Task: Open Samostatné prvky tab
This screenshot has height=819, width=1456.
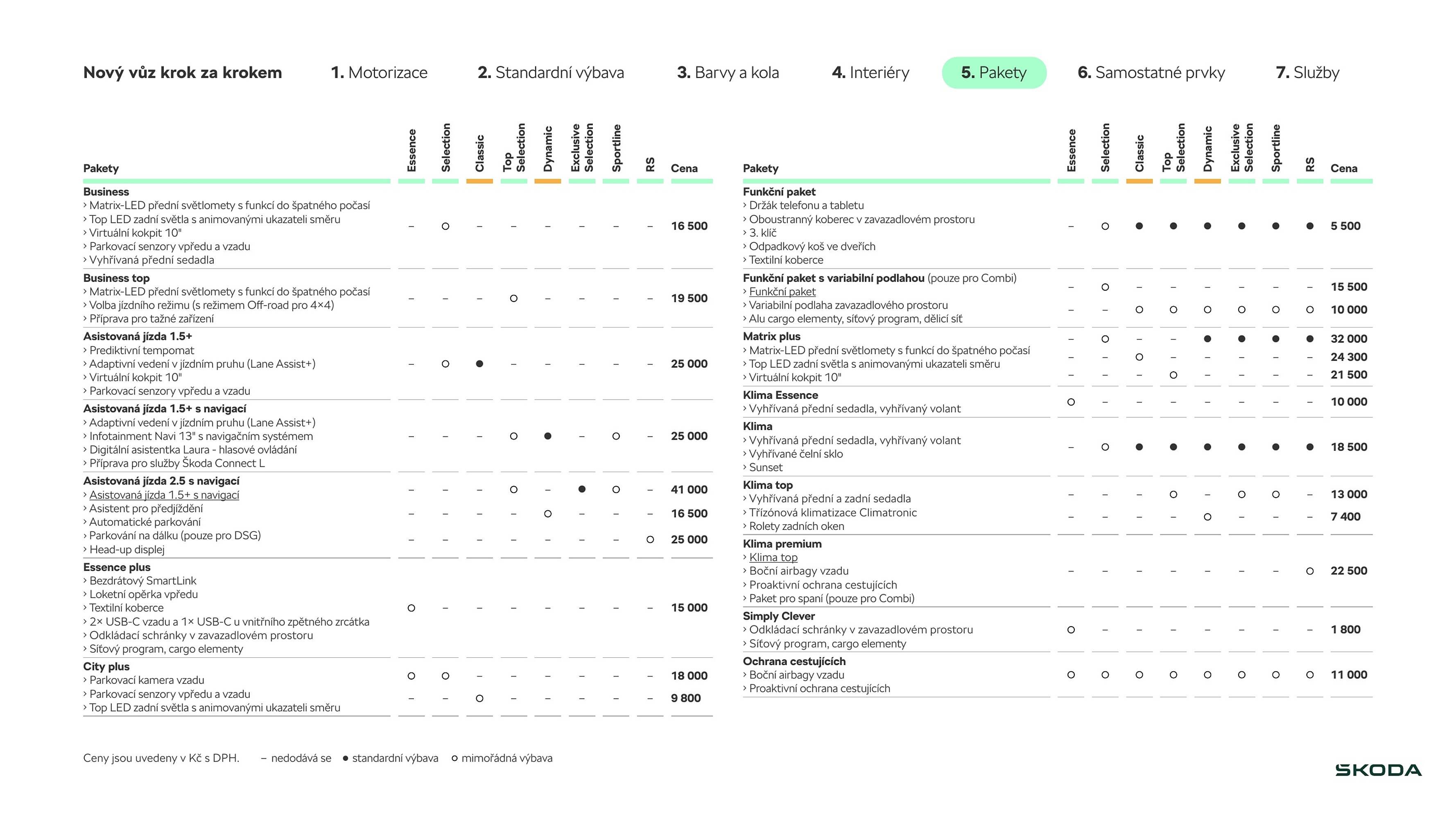Action: (1151, 72)
